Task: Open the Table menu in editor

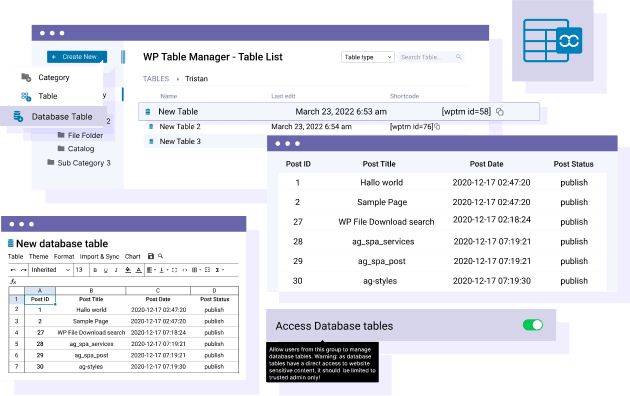Action: pyautogui.click(x=15, y=256)
